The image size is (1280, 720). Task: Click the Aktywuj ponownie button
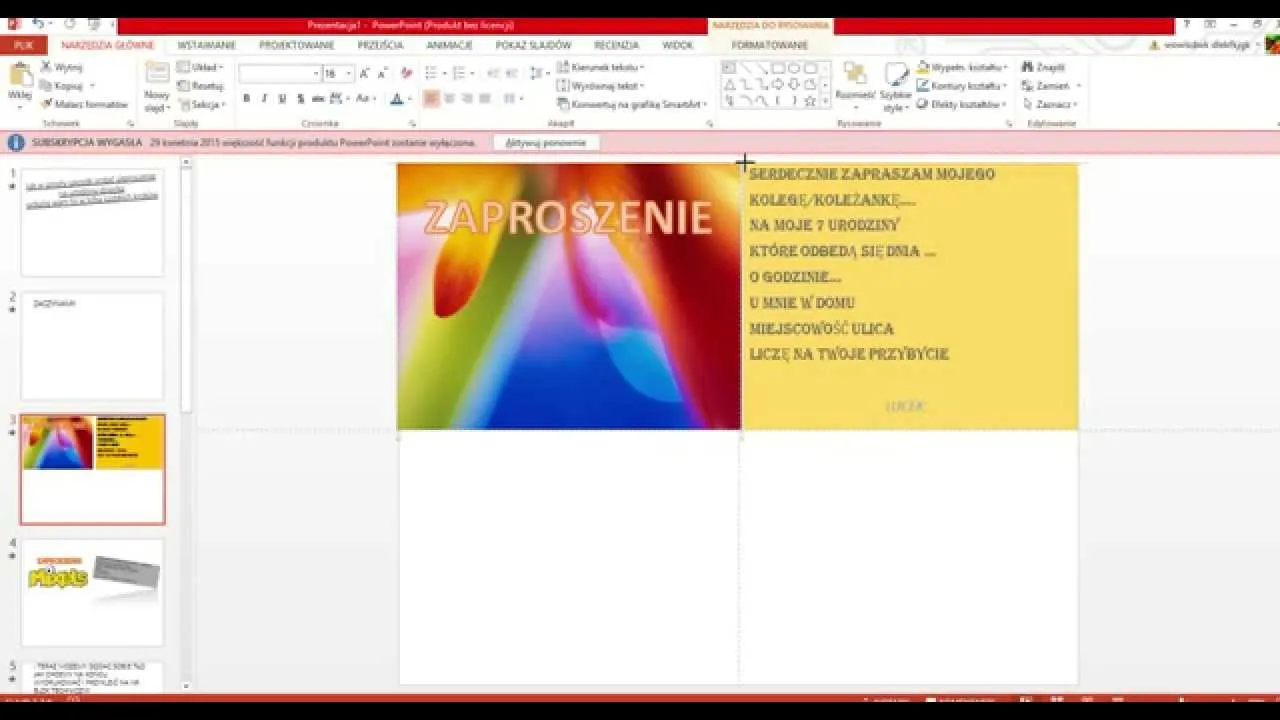click(546, 143)
